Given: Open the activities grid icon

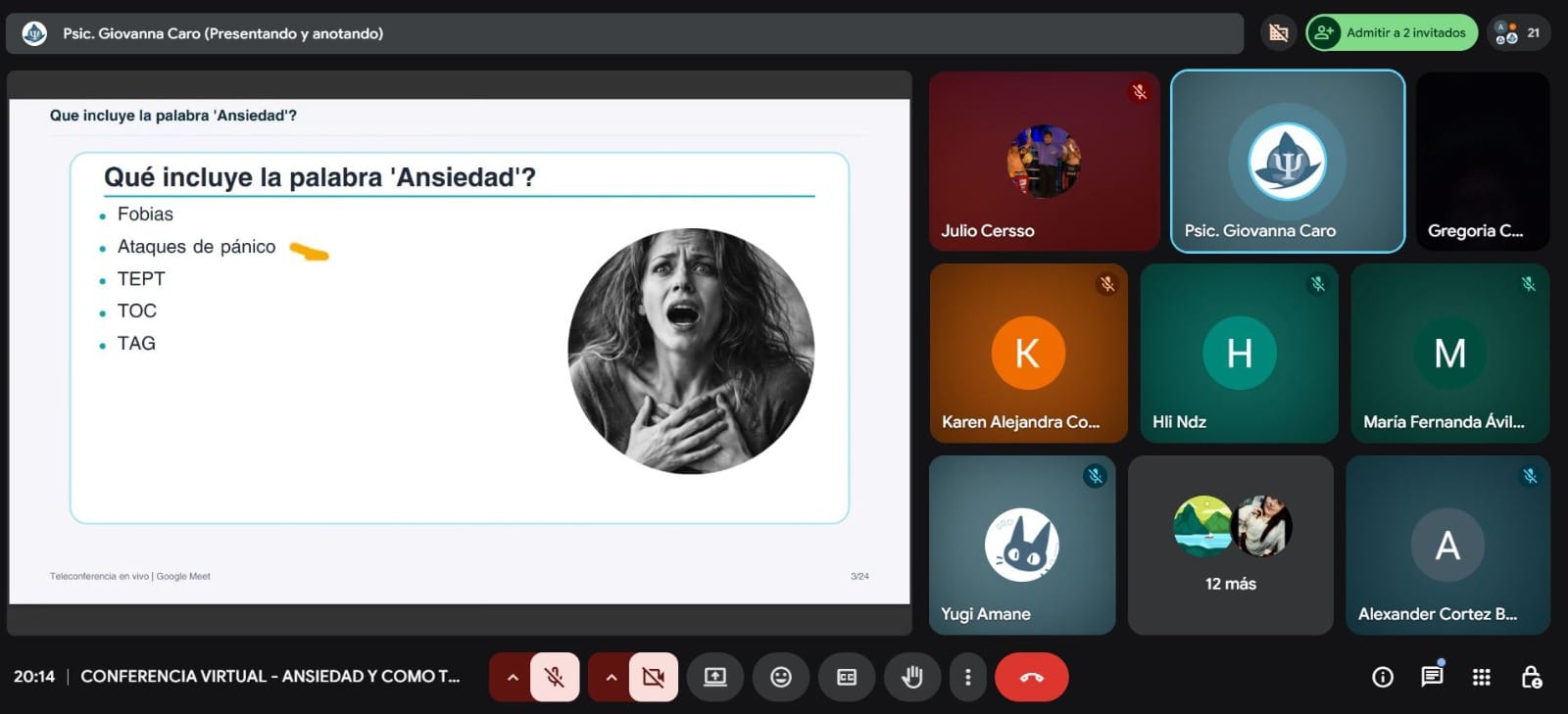Looking at the screenshot, I should tap(1482, 677).
